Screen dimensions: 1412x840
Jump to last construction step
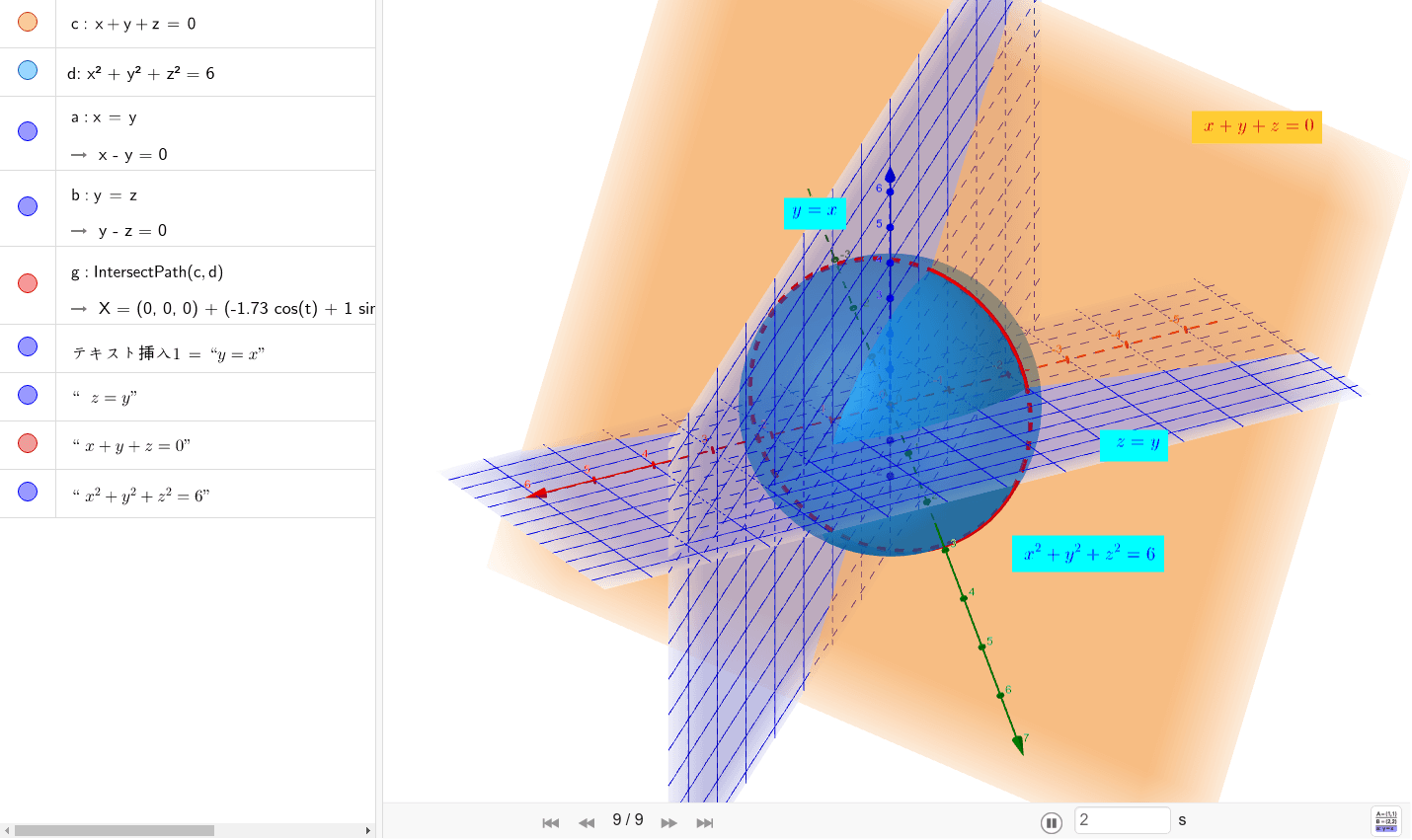705,822
